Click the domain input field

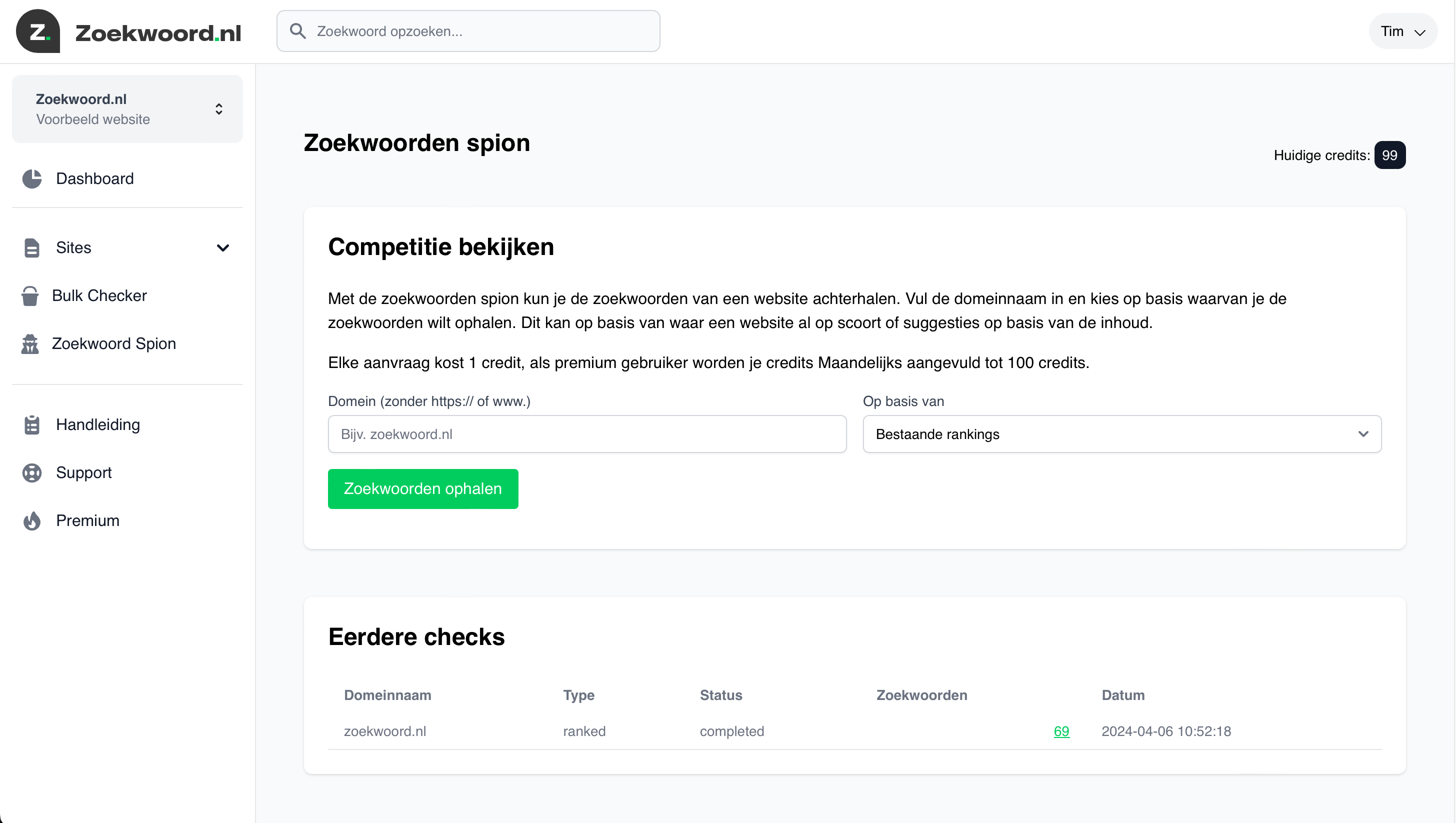click(586, 434)
